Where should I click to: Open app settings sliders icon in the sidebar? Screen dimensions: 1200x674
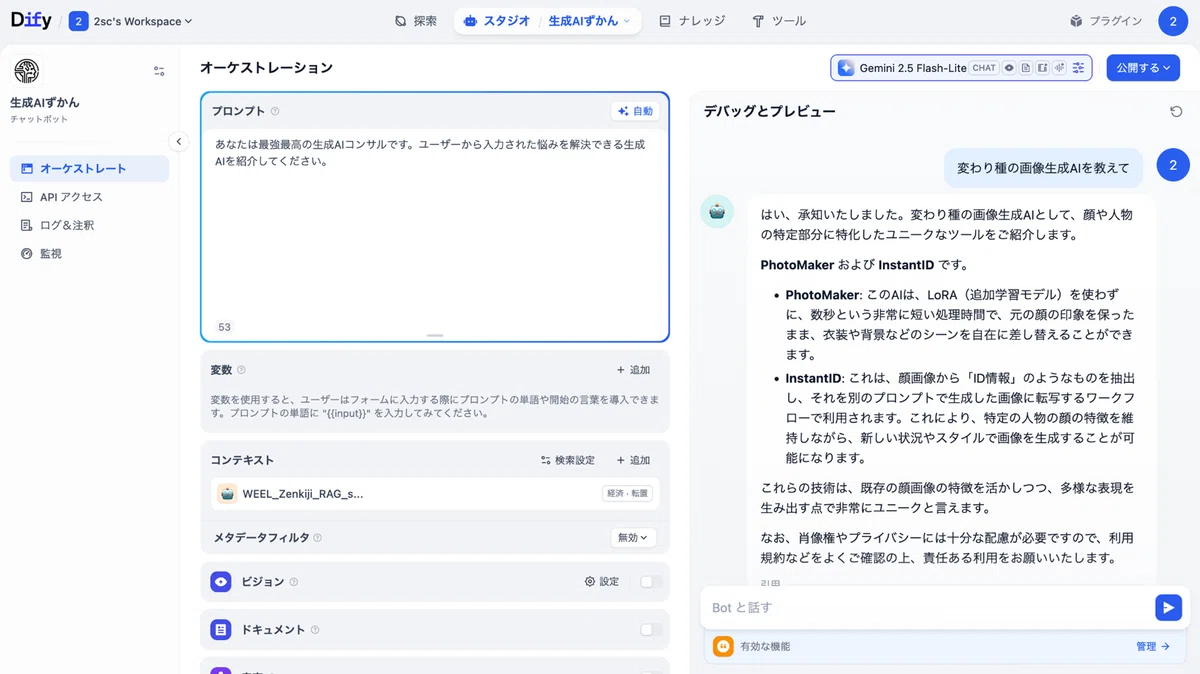pyautogui.click(x=159, y=71)
